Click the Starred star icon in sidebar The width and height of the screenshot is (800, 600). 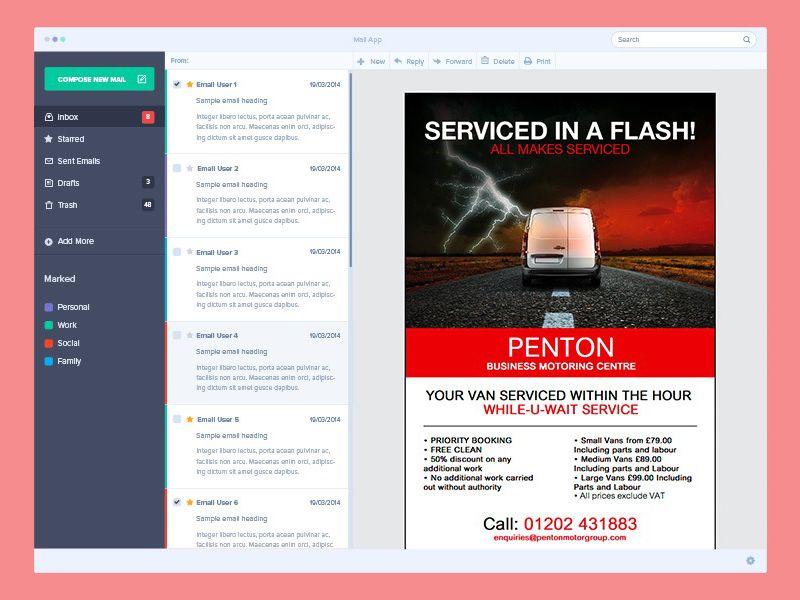[x=48, y=139]
